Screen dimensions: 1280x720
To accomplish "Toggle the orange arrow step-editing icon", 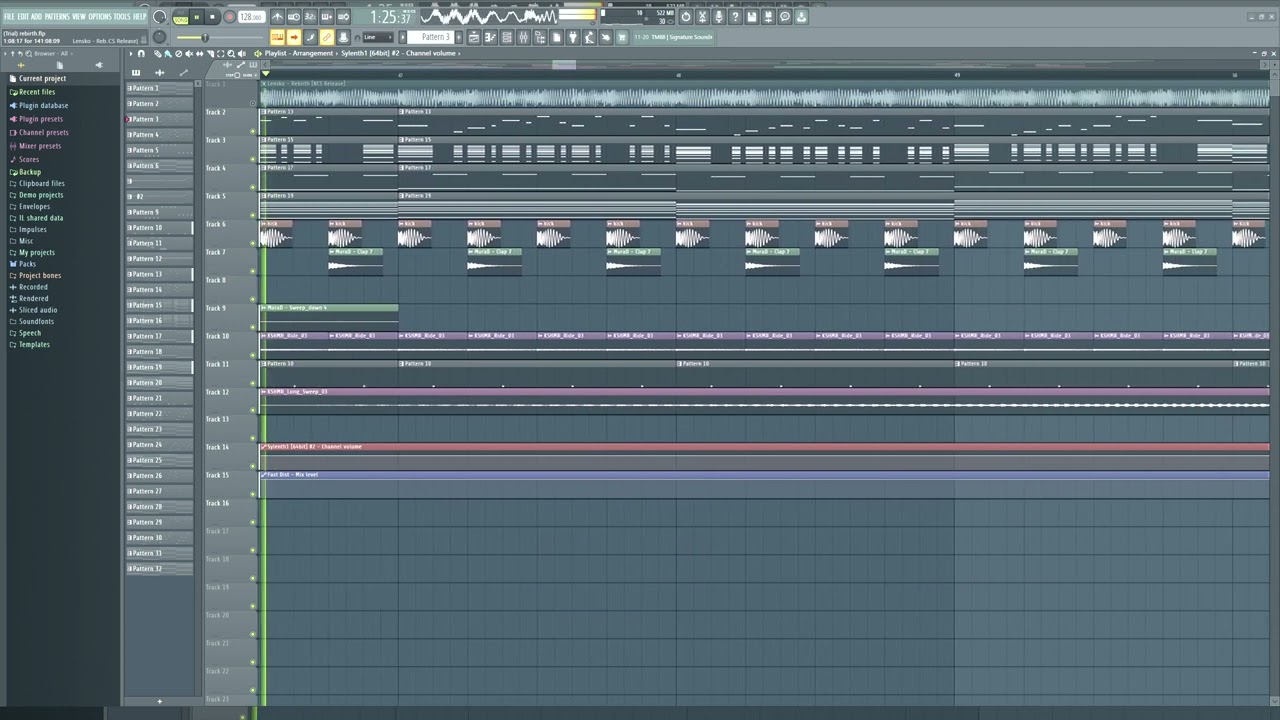I will [x=294, y=37].
